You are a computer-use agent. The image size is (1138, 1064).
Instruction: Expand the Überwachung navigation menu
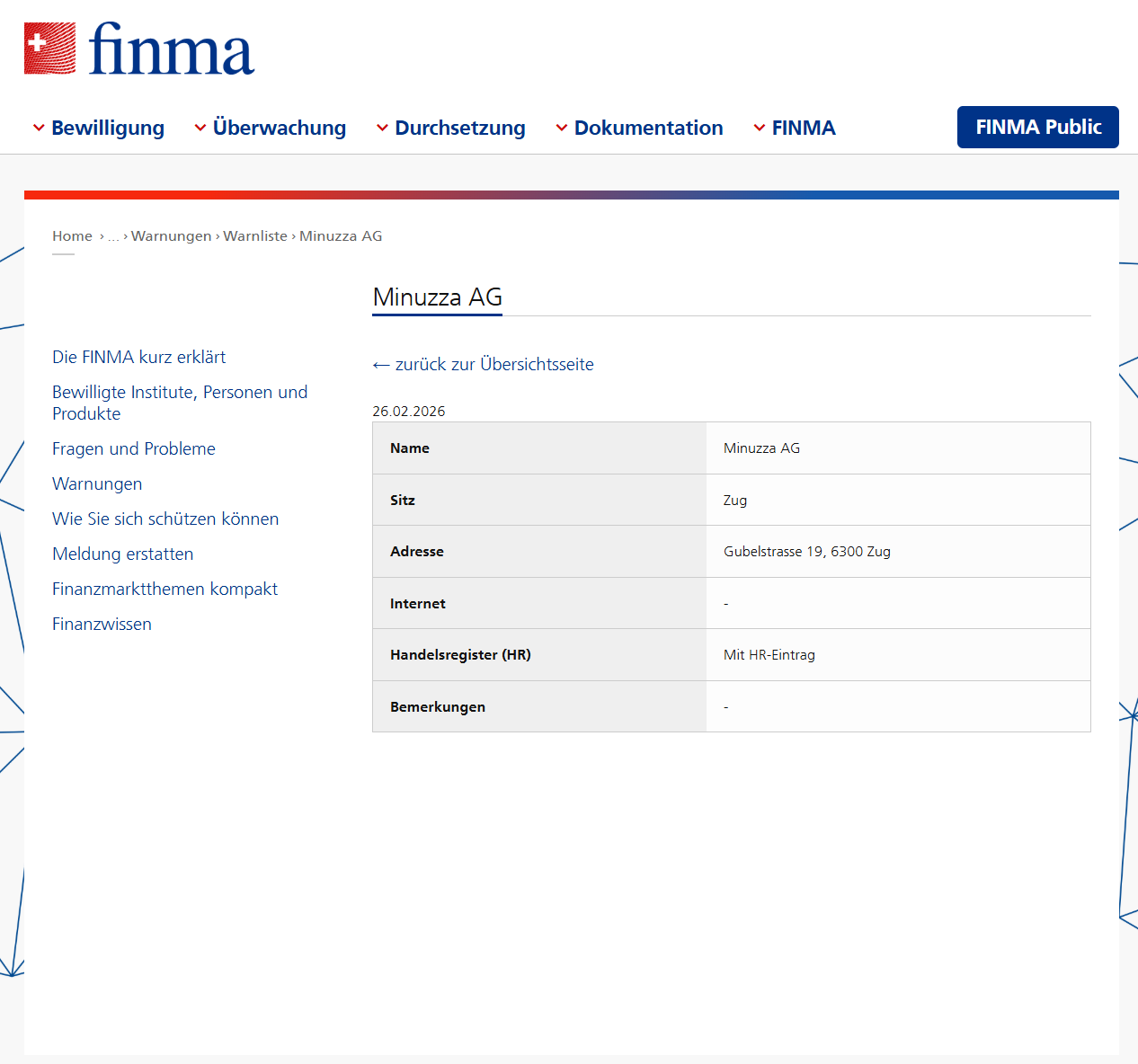pos(271,128)
